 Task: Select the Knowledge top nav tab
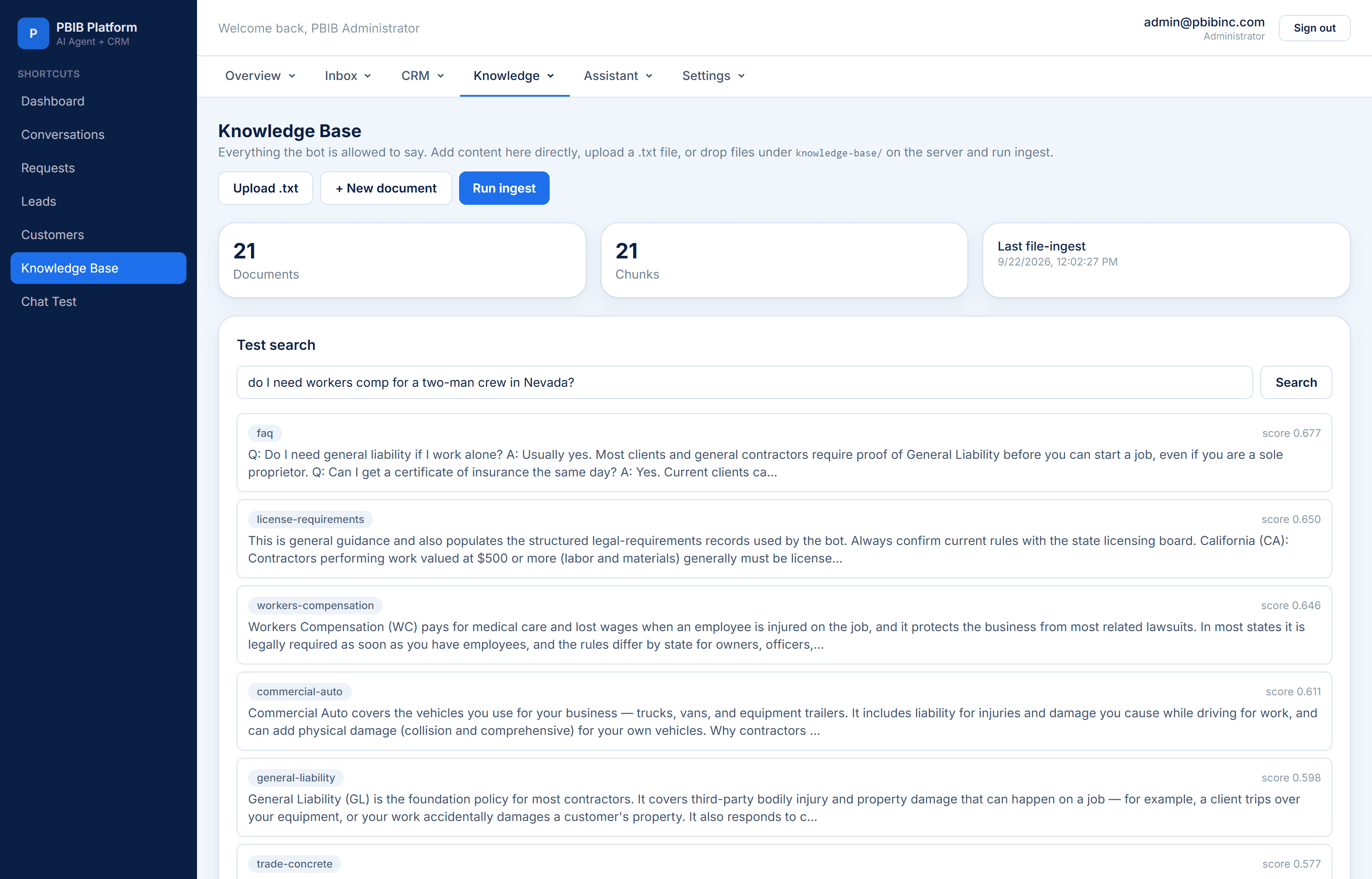(x=514, y=76)
